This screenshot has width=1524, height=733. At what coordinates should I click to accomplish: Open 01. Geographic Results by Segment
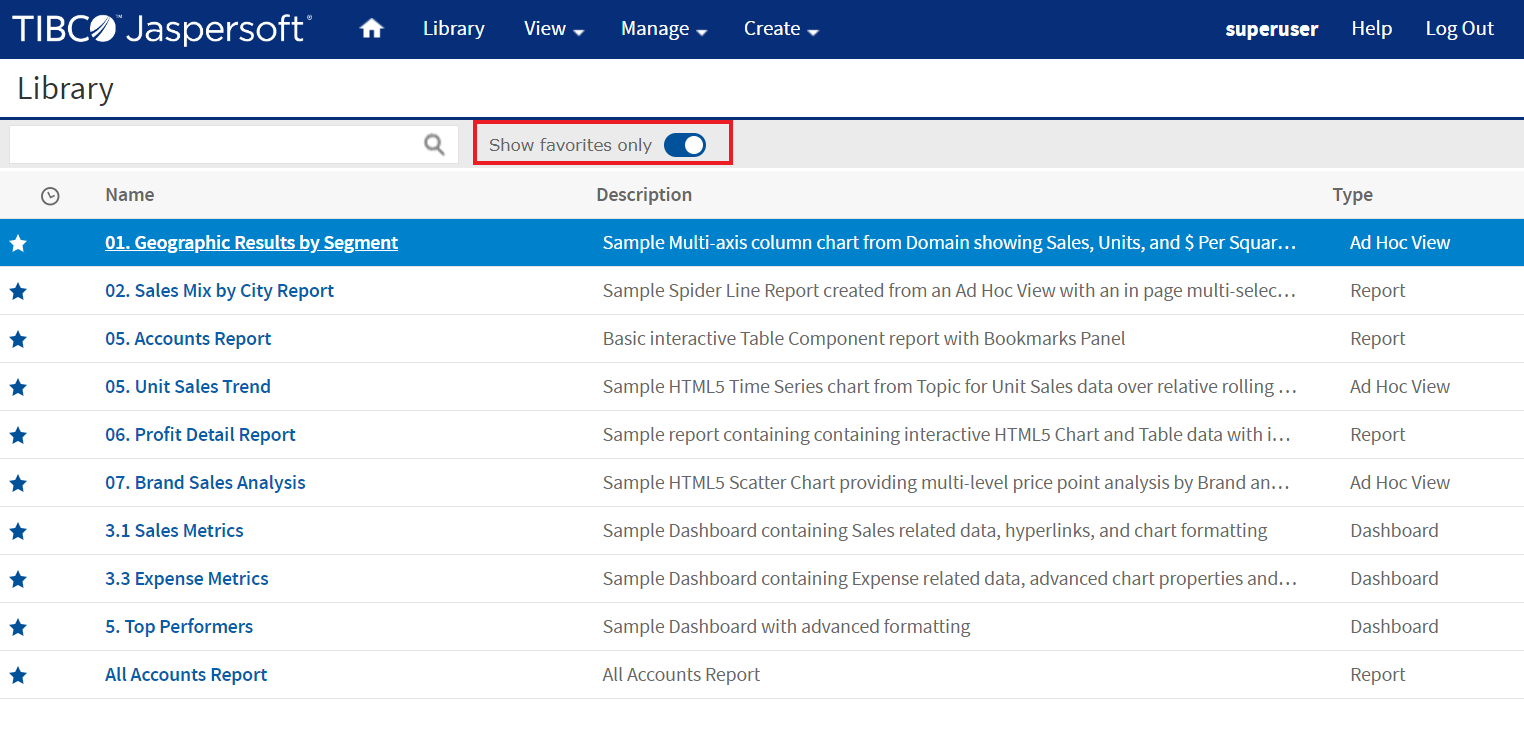click(x=252, y=243)
